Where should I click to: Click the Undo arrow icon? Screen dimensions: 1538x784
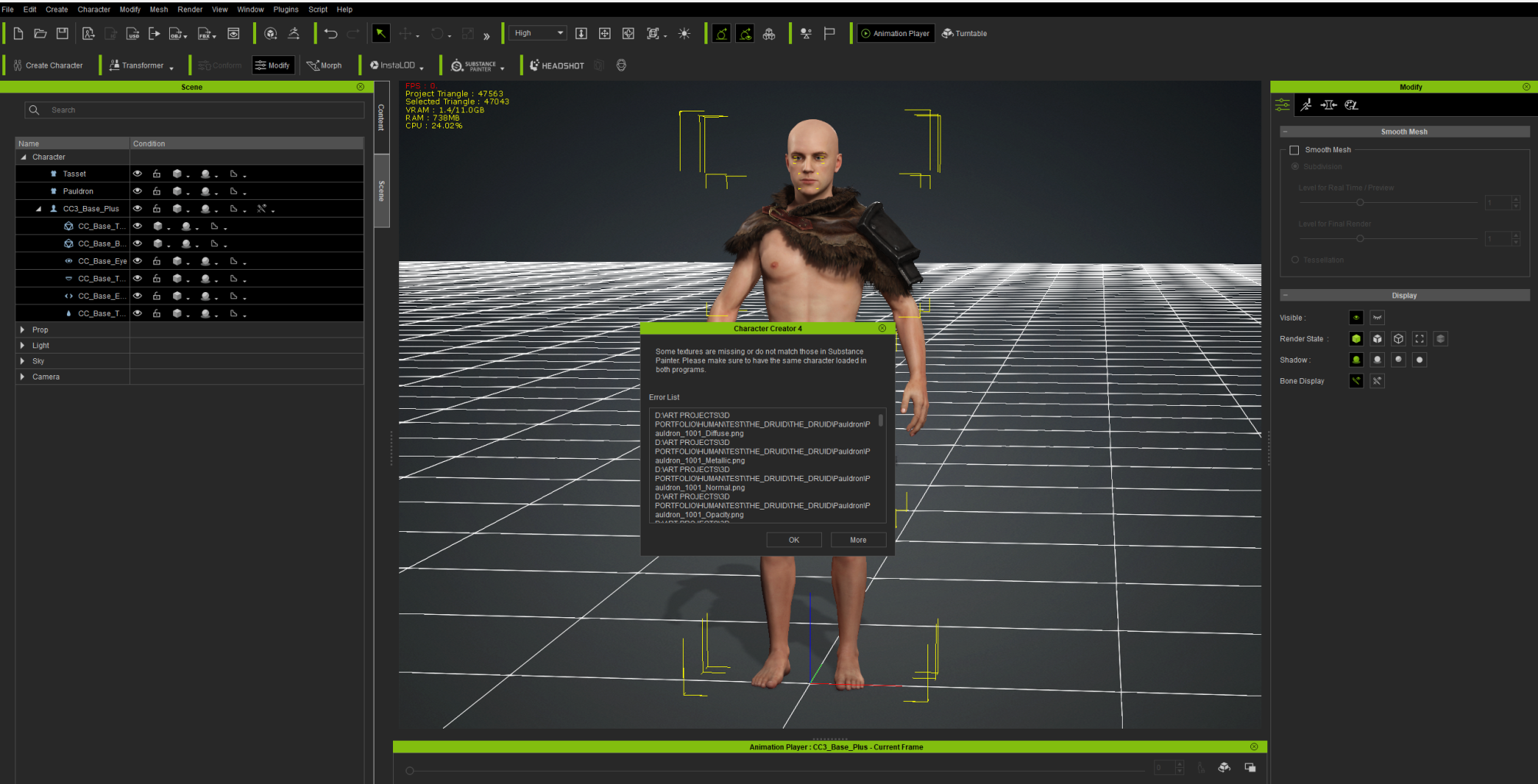click(331, 33)
